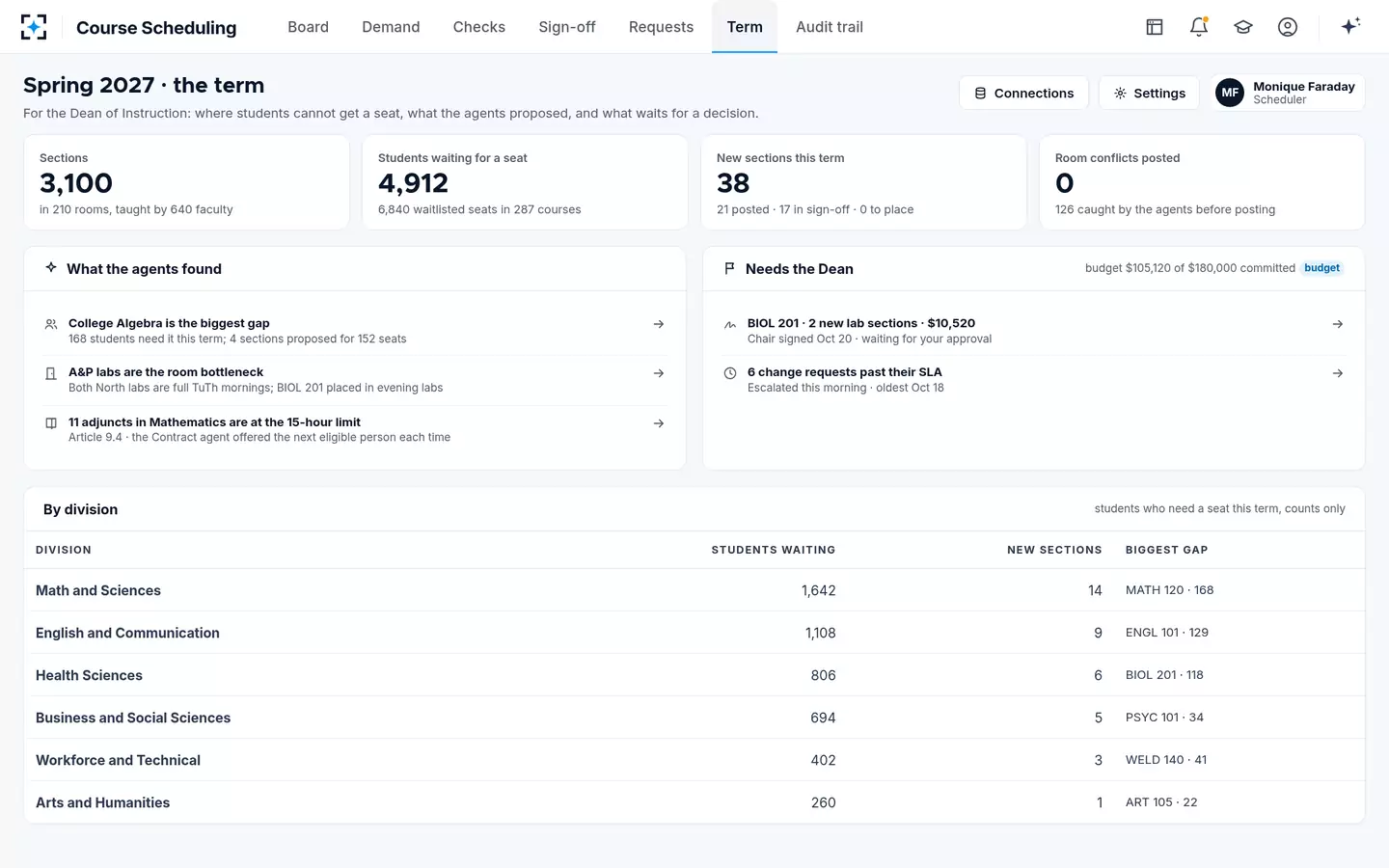The height and width of the screenshot is (868, 1389).
Task: Click the flag icon by Needs the Dean
Action: [729, 268]
